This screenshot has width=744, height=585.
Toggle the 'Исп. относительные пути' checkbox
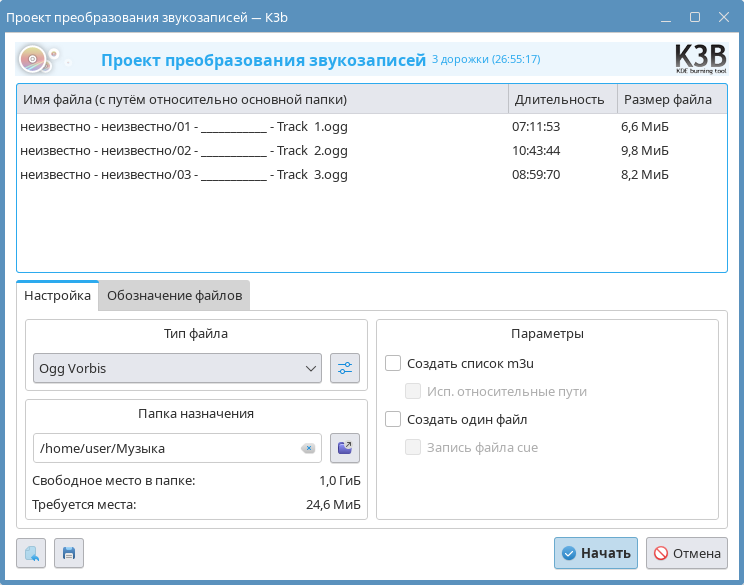[413, 391]
